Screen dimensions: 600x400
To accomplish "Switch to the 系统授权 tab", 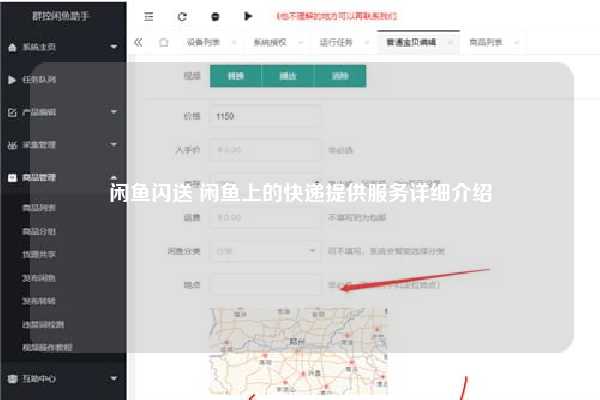I will pyautogui.click(x=270, y=42).
